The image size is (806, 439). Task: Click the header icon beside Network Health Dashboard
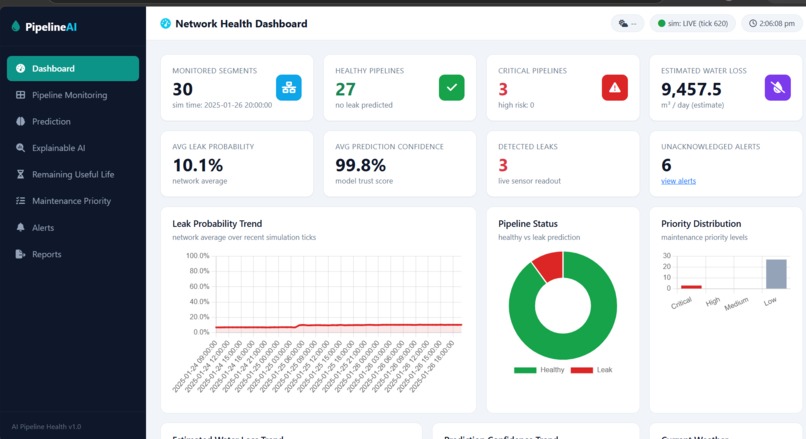pyautogui.click(x=166, y=24)
